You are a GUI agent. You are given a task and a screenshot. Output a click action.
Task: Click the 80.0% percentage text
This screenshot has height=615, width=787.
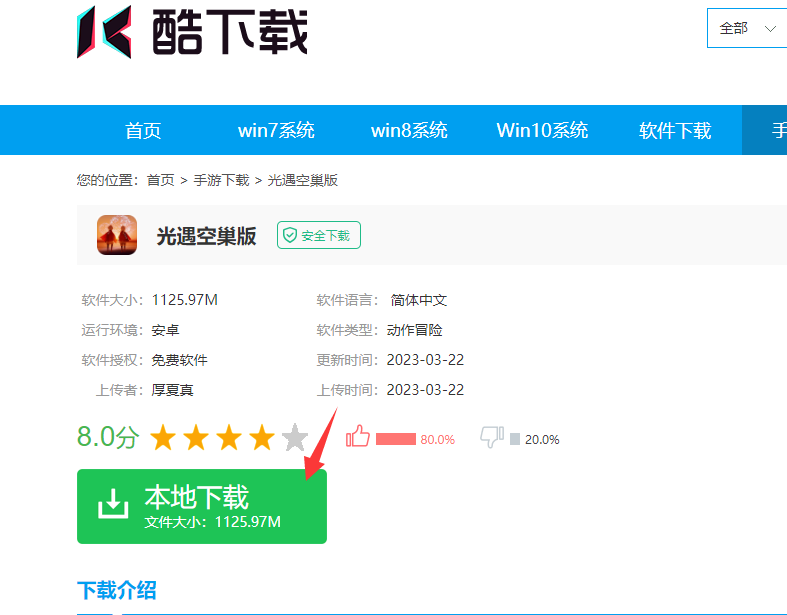(437, 440)
